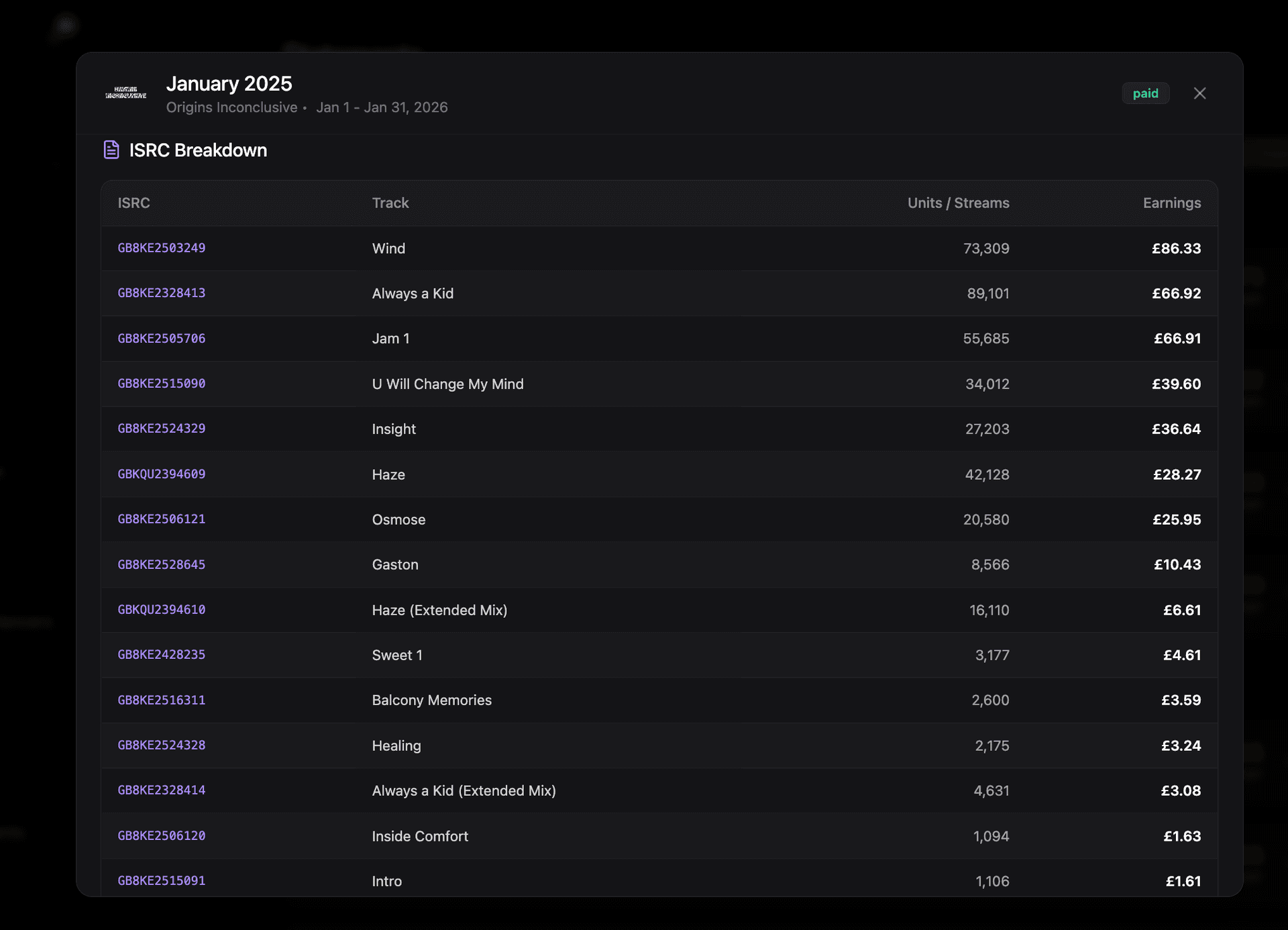Viewport: 1288px width, 930px height.
Task: Select the Insight track name
Action: [394, 429]
